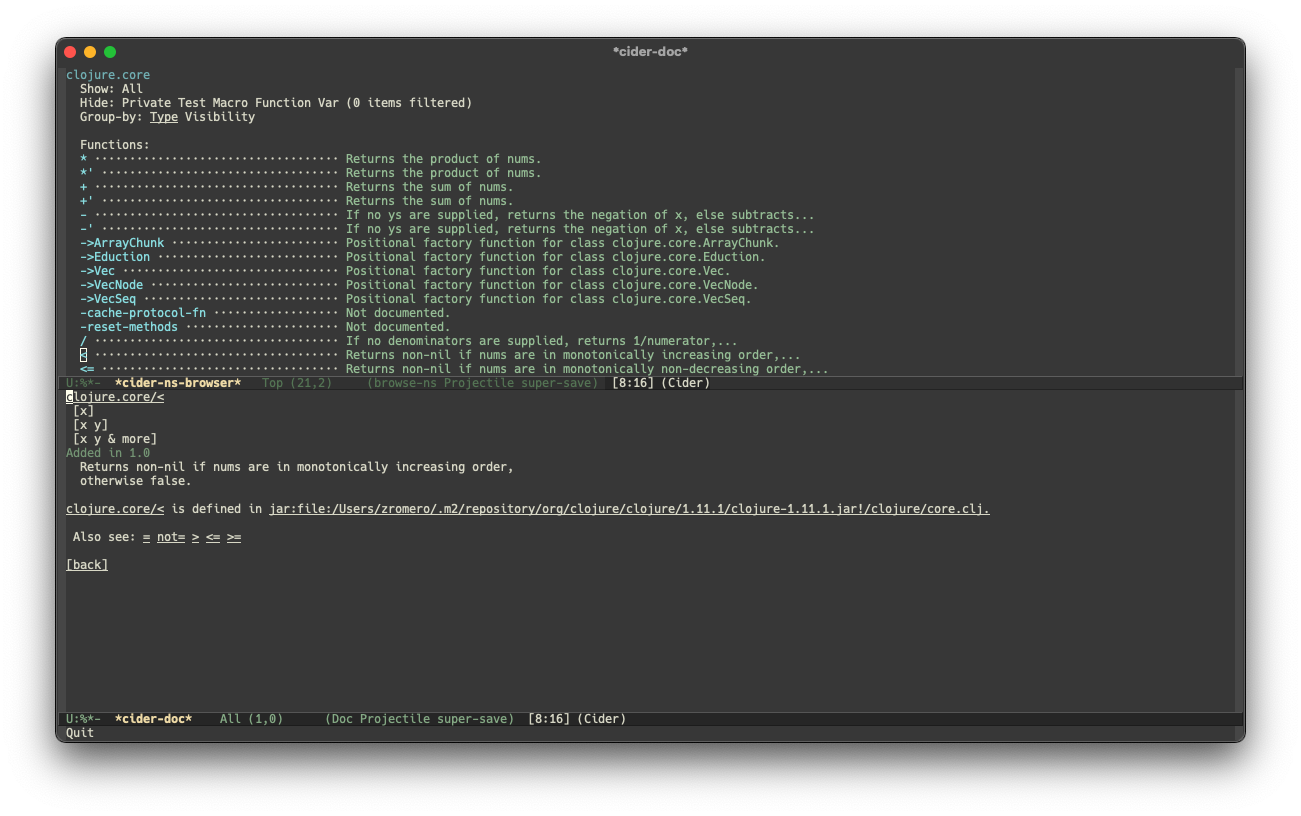The image size is (1301, 816).
Task: Group namespace items by Type
Action: click(164, 117)
